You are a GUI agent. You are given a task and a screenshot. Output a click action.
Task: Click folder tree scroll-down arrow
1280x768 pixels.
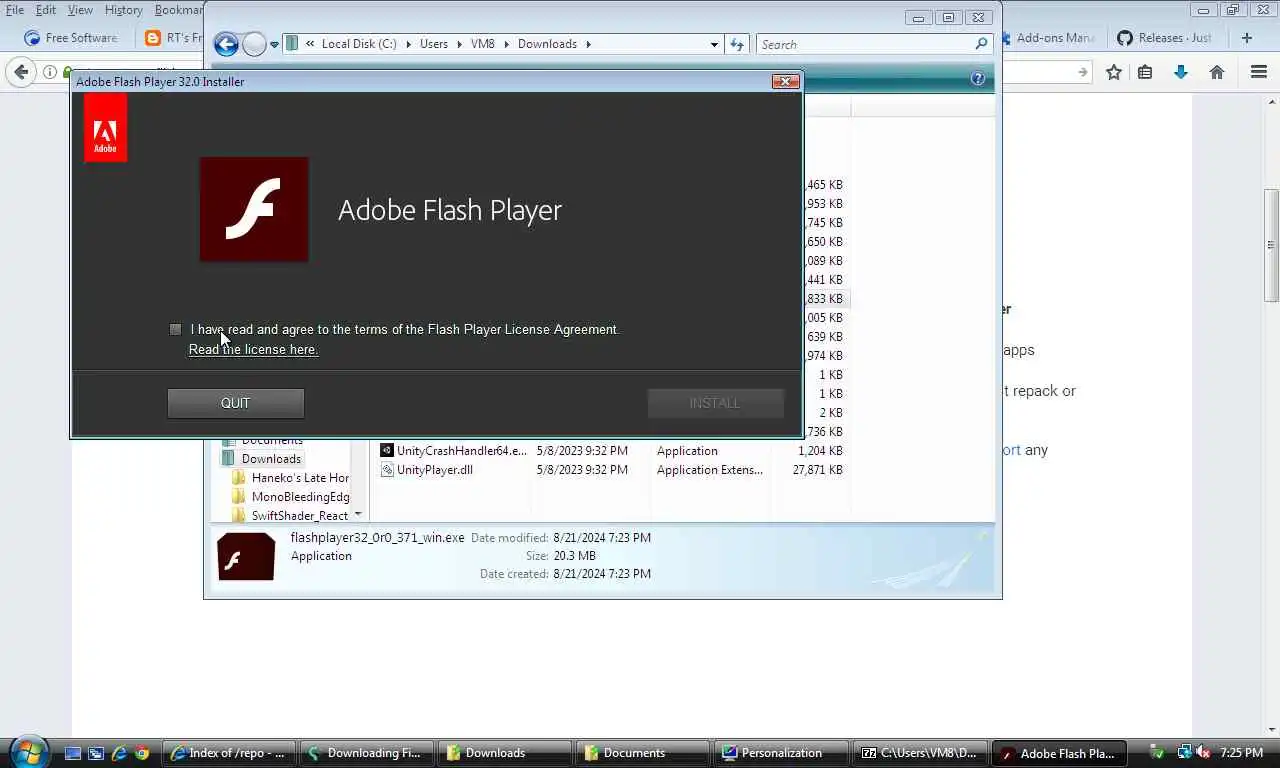point(358,515)
